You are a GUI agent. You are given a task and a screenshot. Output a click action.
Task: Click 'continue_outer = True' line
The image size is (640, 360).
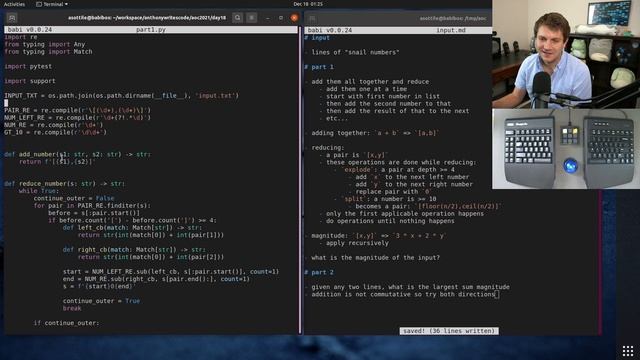(x=101, y=301)
